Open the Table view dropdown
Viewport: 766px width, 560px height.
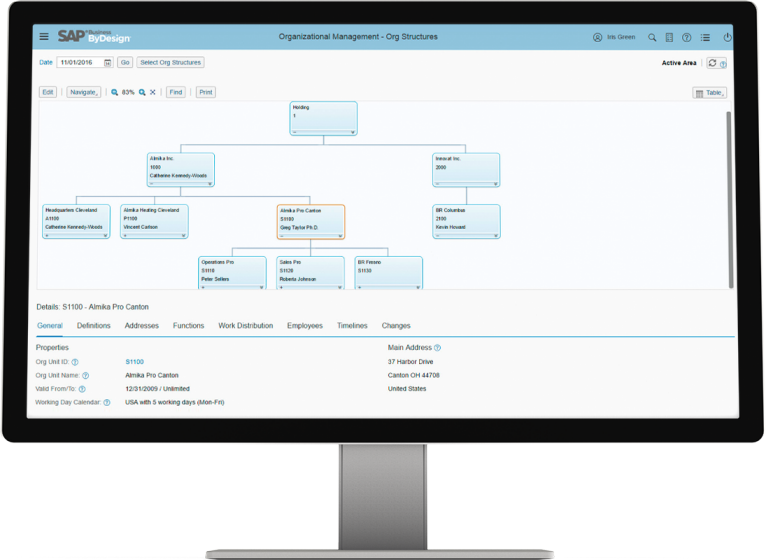(x=709, y=92)
